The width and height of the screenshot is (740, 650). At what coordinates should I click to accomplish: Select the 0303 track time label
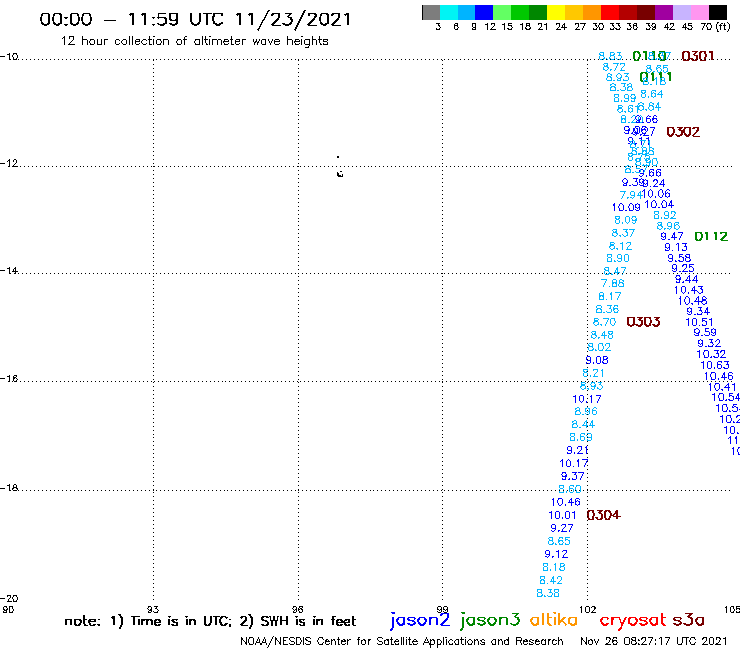click(x=643, y=322)
